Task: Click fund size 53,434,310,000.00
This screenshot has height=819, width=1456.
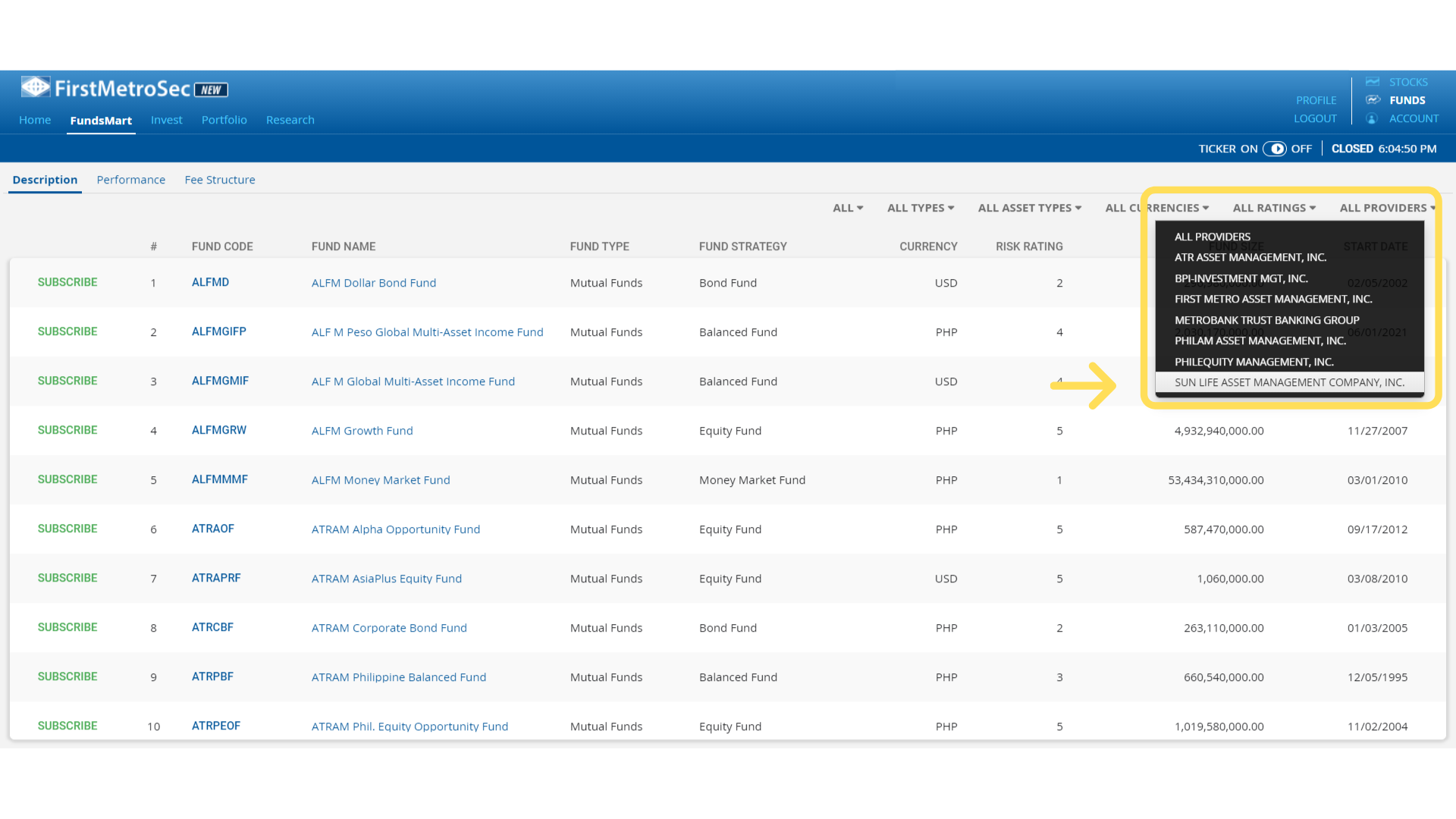Action: 1216,480
